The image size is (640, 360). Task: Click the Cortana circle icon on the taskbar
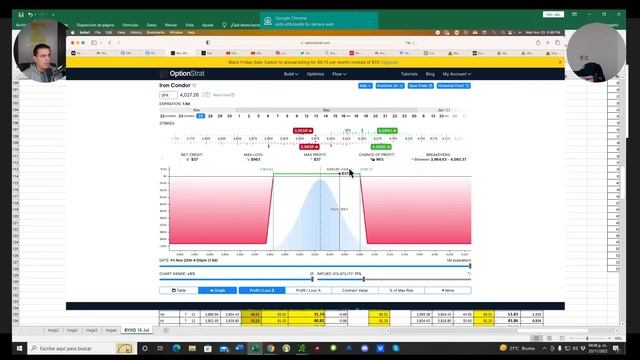coord(144,348)
